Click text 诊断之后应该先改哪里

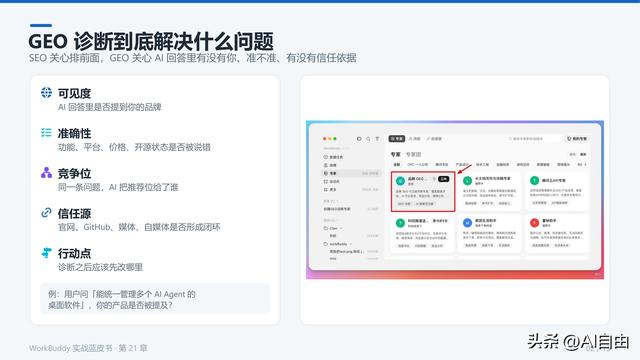pos(100,267)
